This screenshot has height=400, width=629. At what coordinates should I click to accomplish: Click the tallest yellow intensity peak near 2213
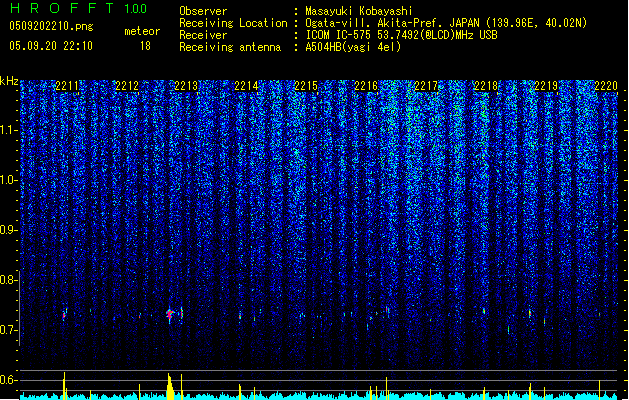pos(170,386)
